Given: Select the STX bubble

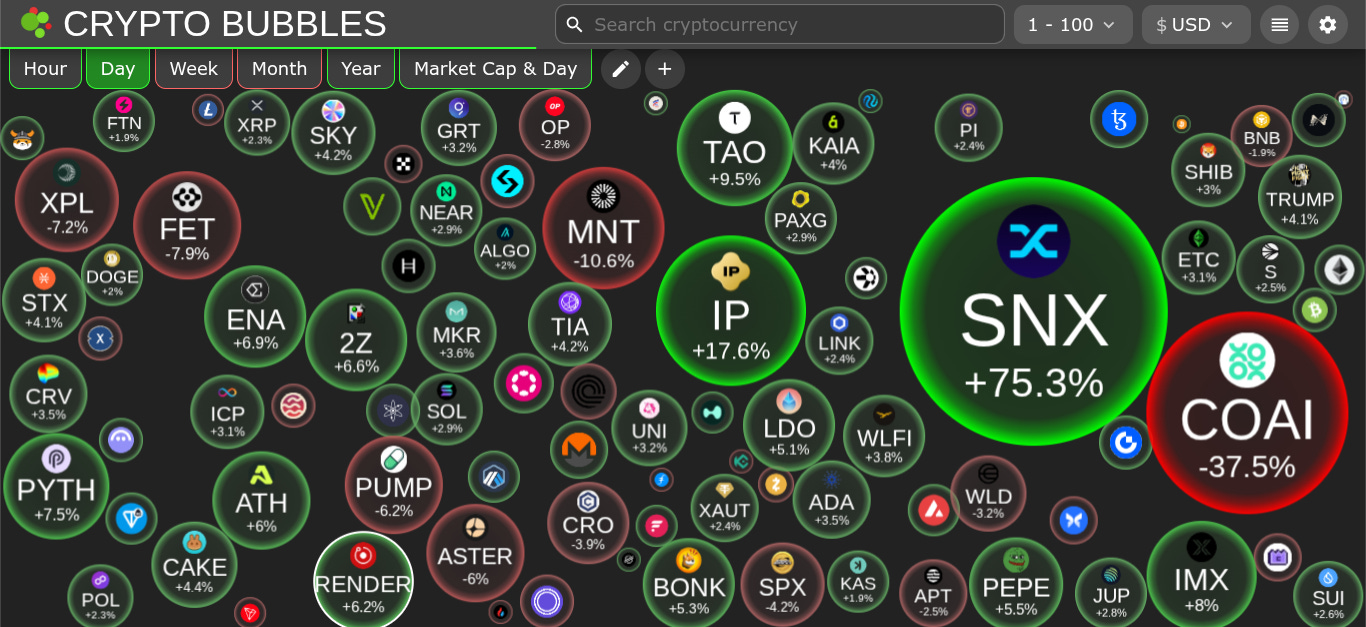Looking at the screenshot, I should [44, 300].
